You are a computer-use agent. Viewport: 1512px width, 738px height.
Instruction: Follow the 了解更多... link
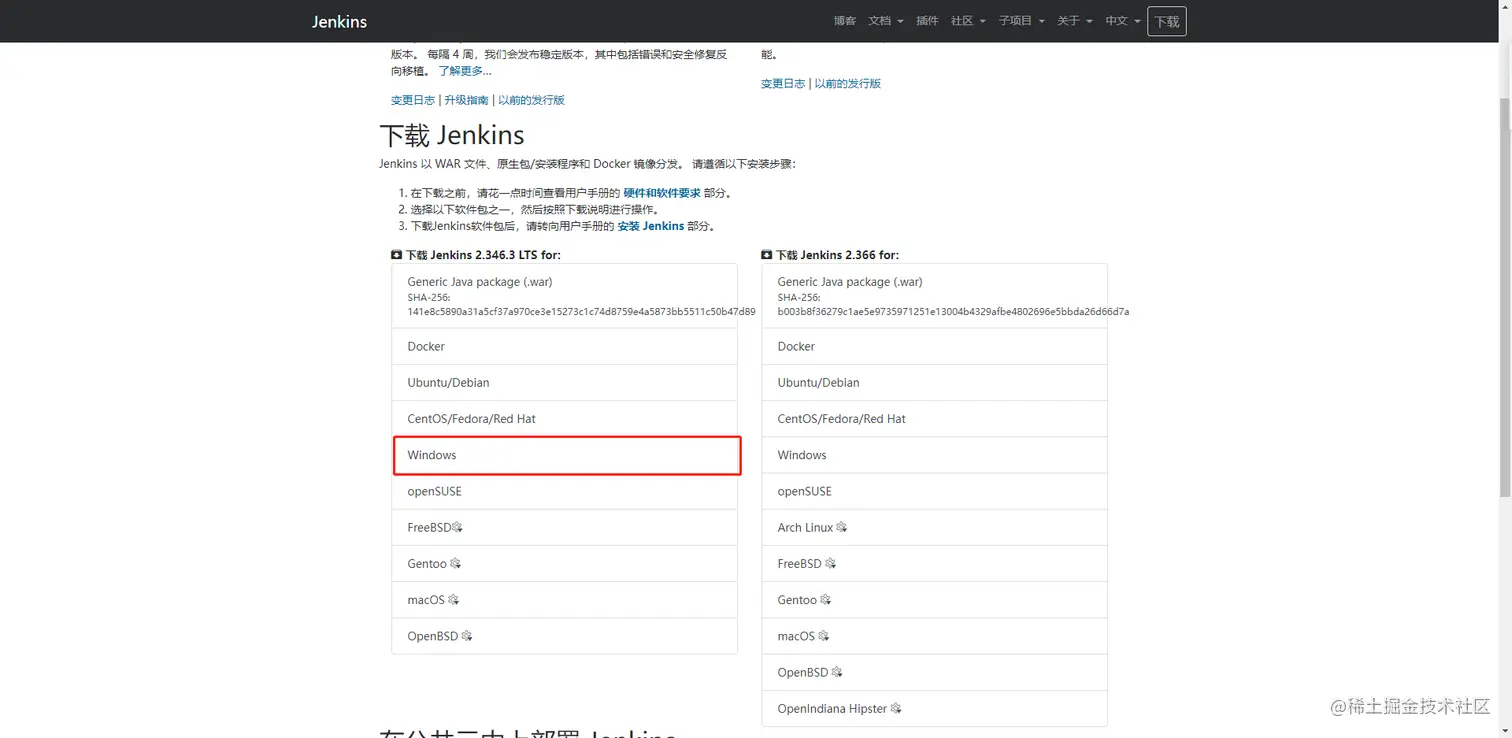pos(465,71)
